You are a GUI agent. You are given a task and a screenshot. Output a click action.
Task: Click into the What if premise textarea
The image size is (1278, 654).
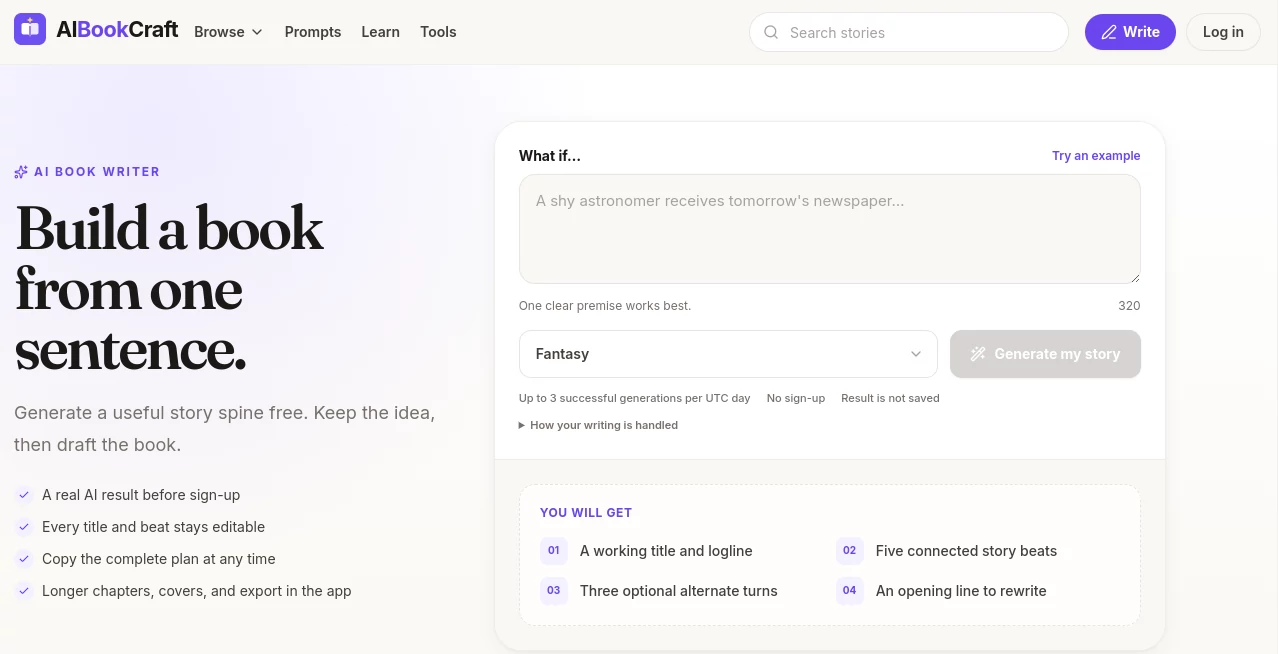click(x=830, y=229)
